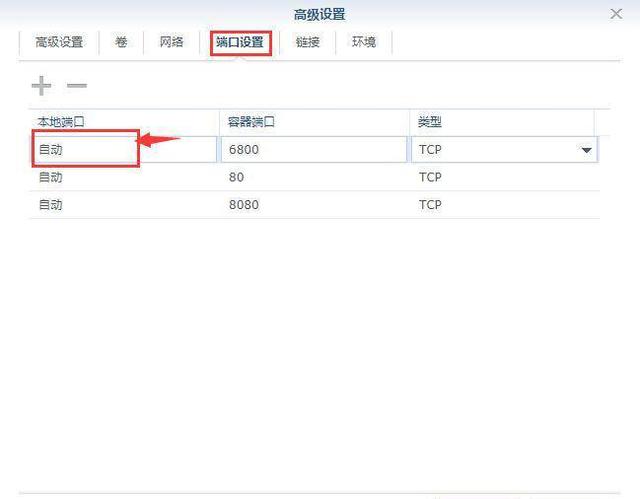Go to the 网络 tab
640x499 pixels.
pyautogui.click(x=171, y=42)
